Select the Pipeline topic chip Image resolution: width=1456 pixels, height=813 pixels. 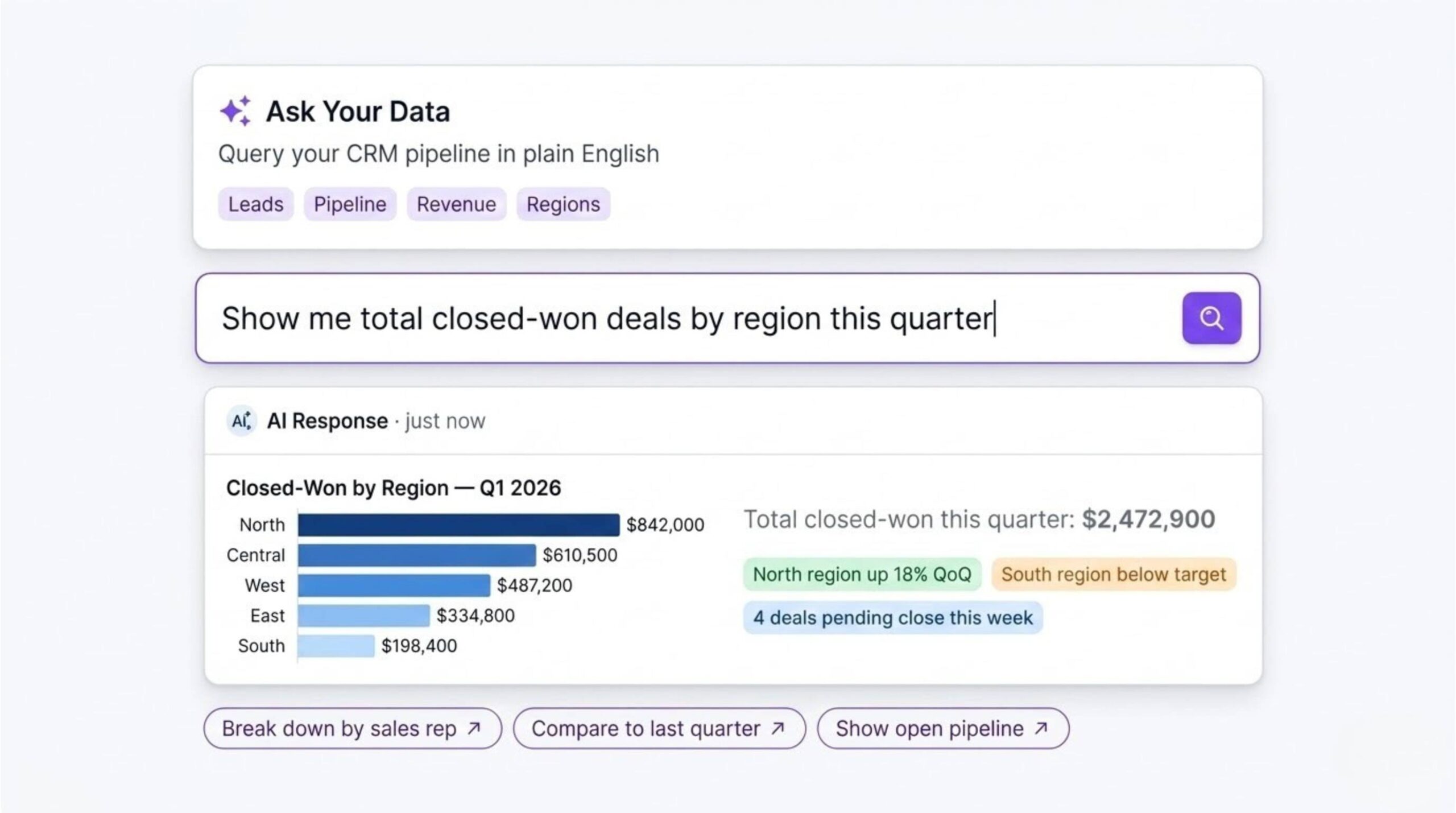[x=350, y=204]
